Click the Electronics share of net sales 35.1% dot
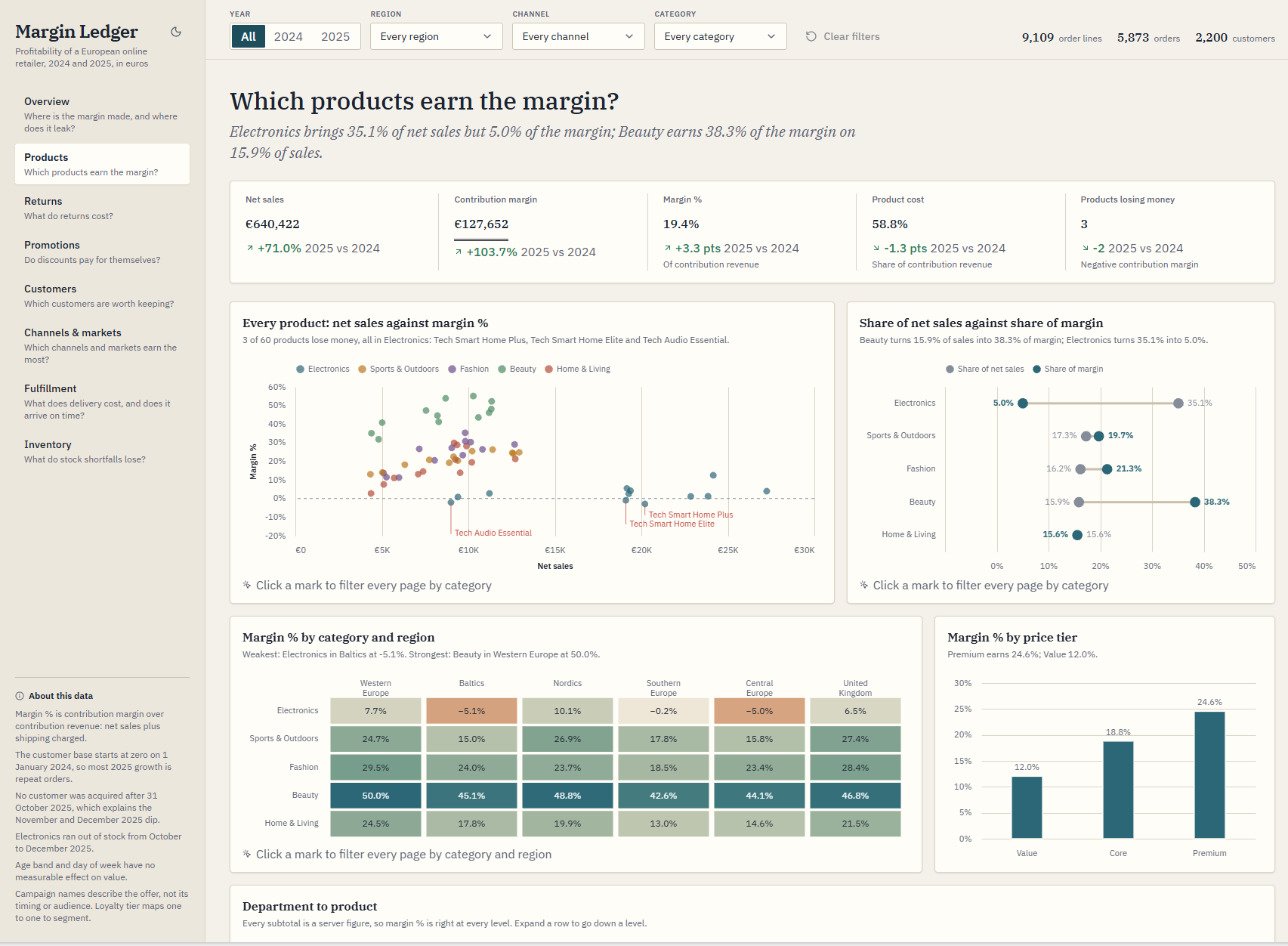Image resolution: width=1288 pixels, height=946 pixels. coord(1179,403)
